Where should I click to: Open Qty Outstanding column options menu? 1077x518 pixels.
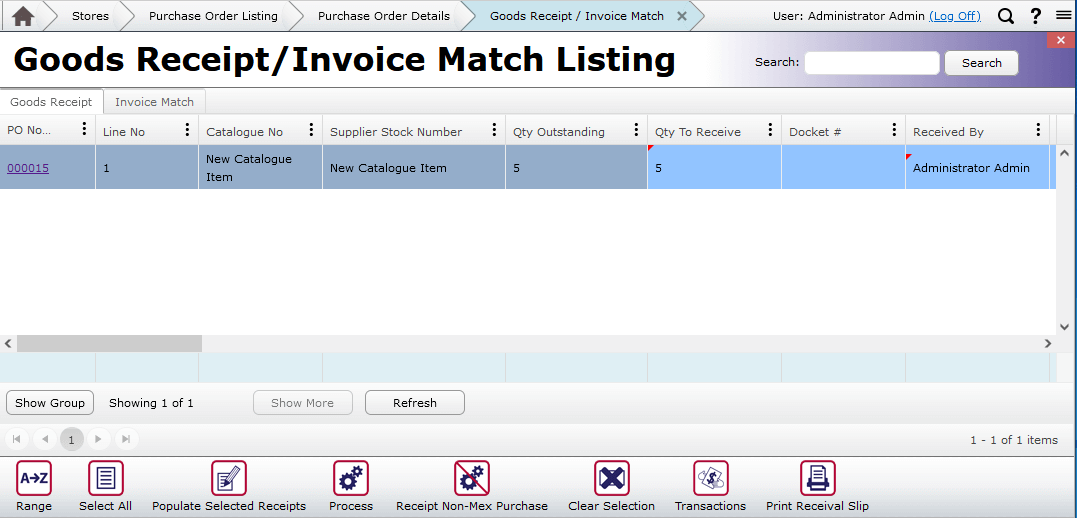click(x=636, y=131)
